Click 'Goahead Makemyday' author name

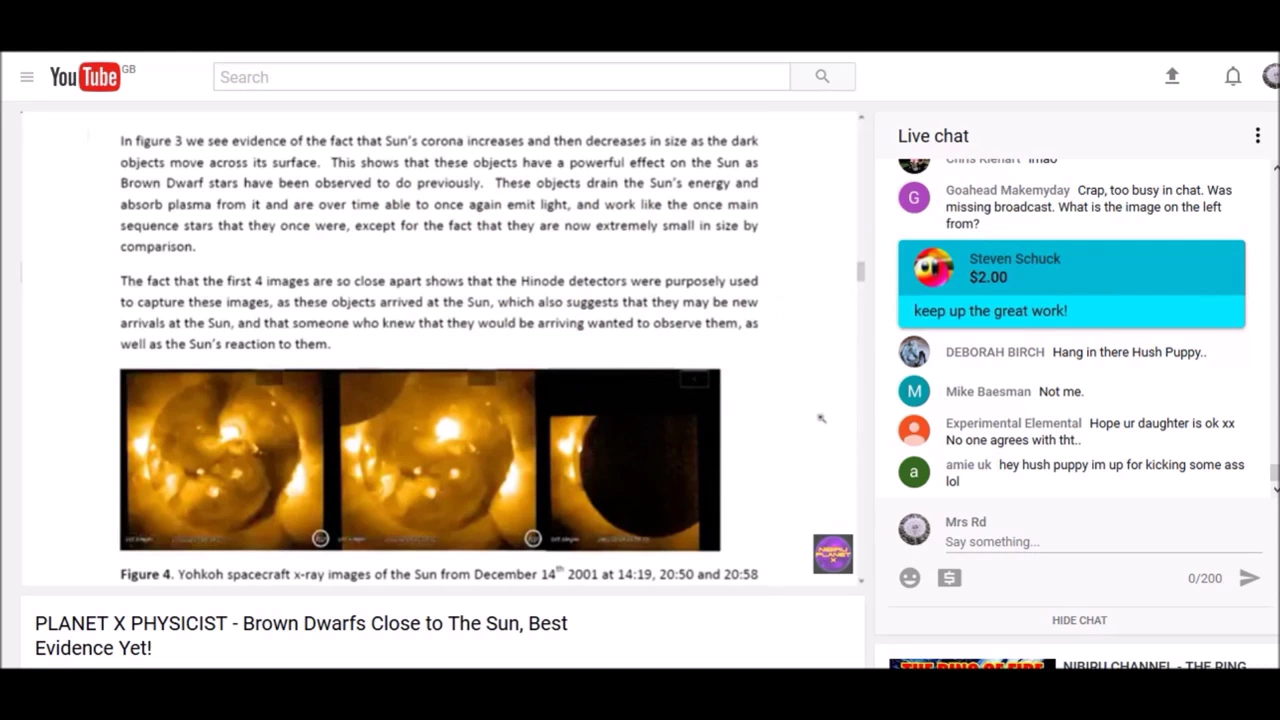pos(1008,190)
